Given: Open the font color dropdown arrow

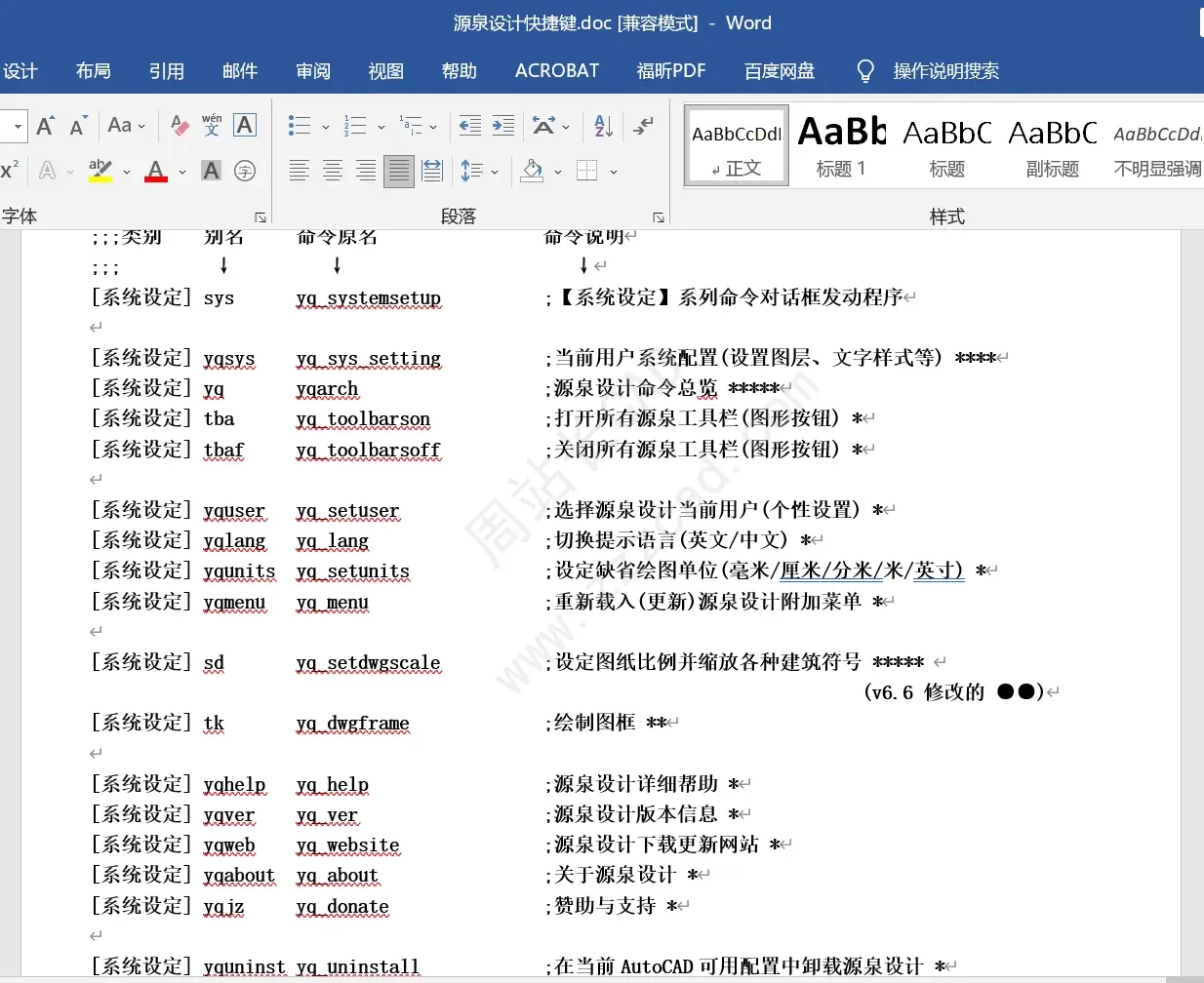Looking at the screenshot, I should [181, 173].
